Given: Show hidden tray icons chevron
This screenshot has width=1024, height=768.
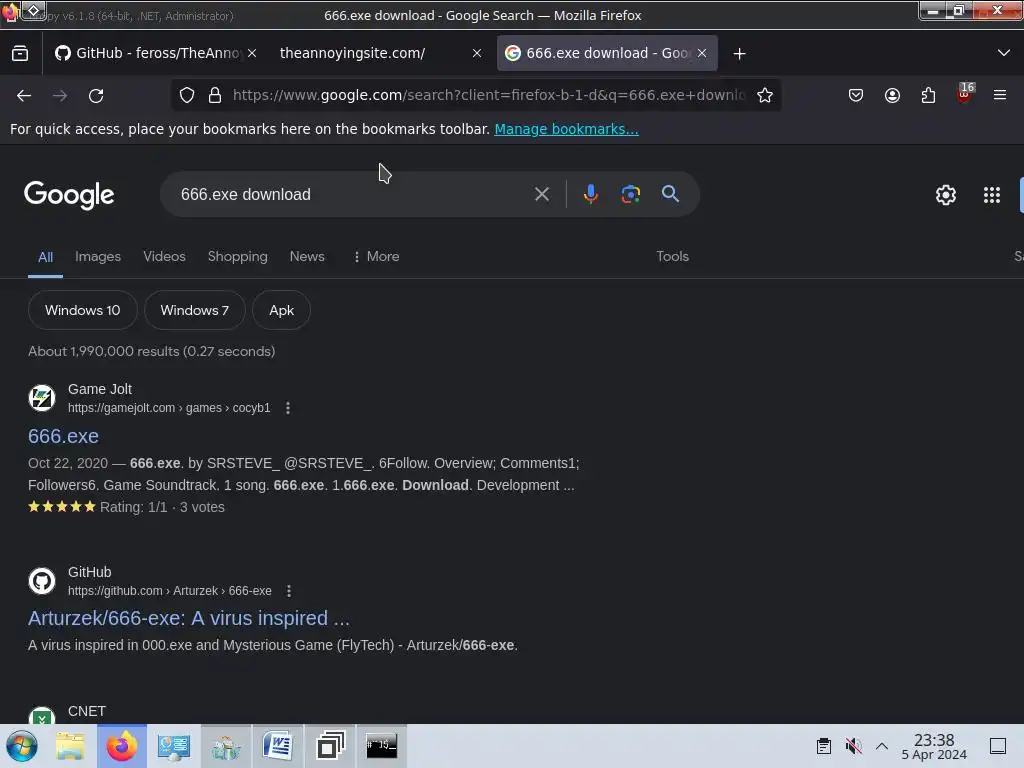Looking at the screenshot, I should 882,746.
